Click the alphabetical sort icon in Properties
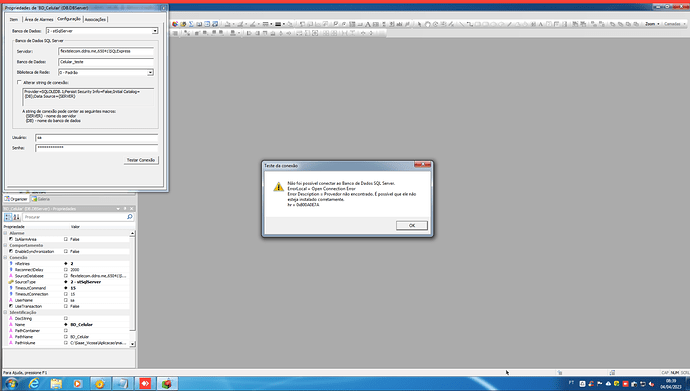This screenshot has width=690, height=391. [x=16, y=217]
